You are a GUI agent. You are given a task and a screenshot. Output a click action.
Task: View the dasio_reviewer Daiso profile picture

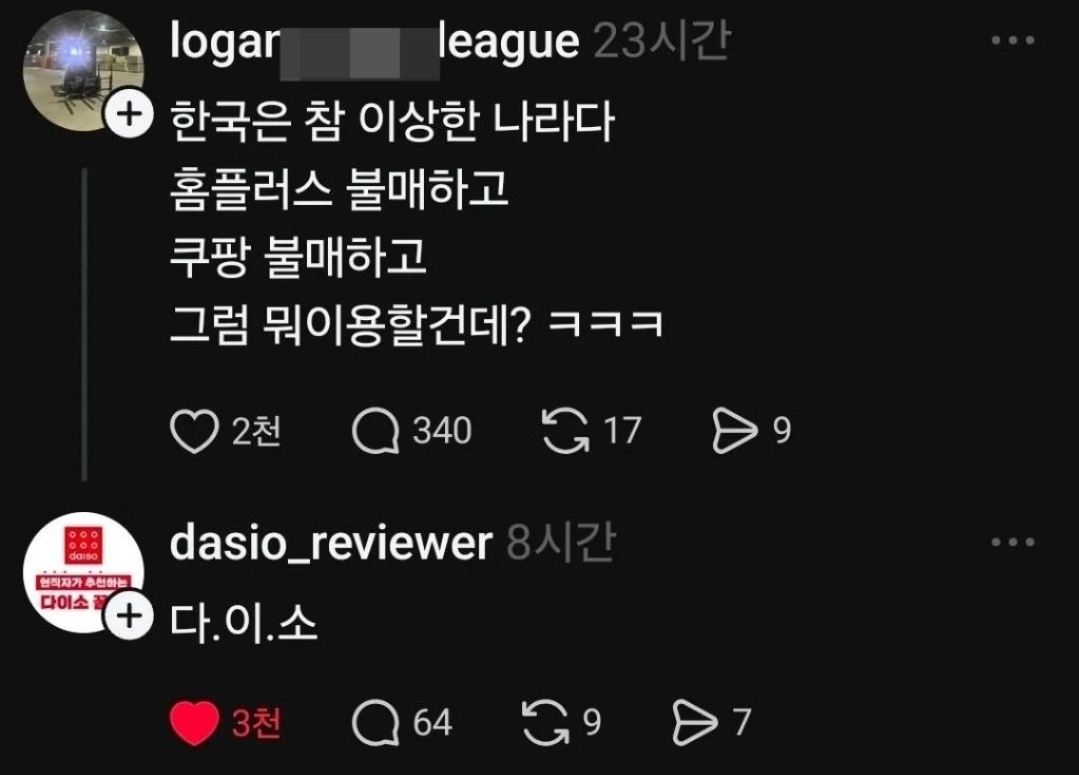83,572
